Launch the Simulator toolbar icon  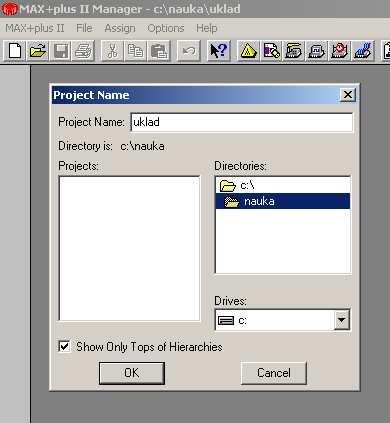tap(317, 51)
